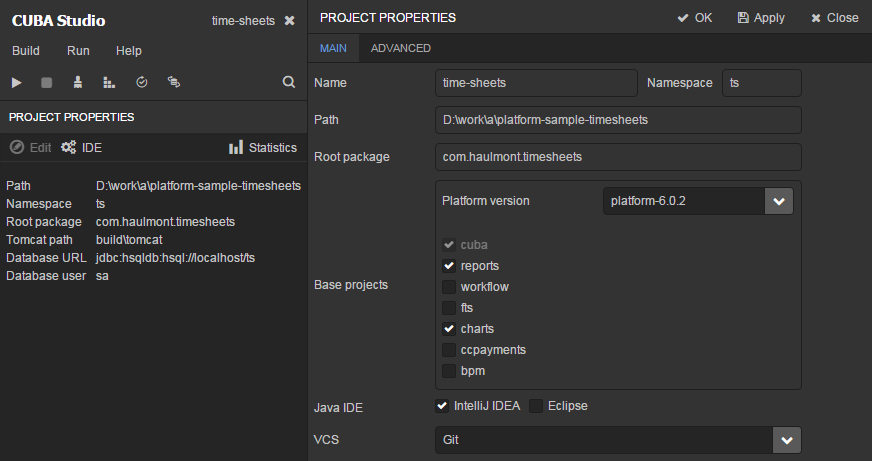This screenshot has width=872, height=461.
Task: Start the application server with play icon
Action: coord(17,83)
